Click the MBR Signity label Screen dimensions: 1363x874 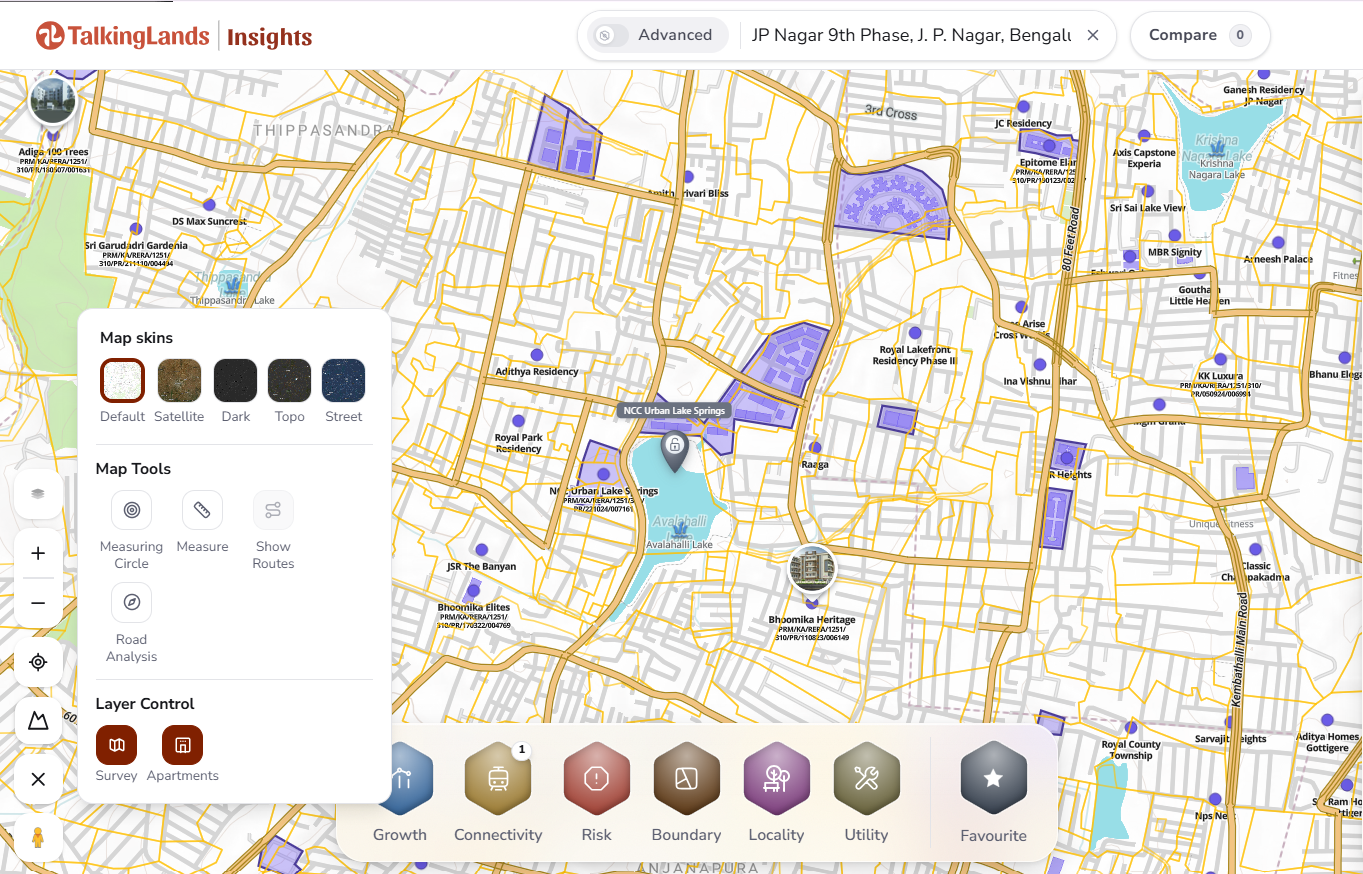[1175, 253]
